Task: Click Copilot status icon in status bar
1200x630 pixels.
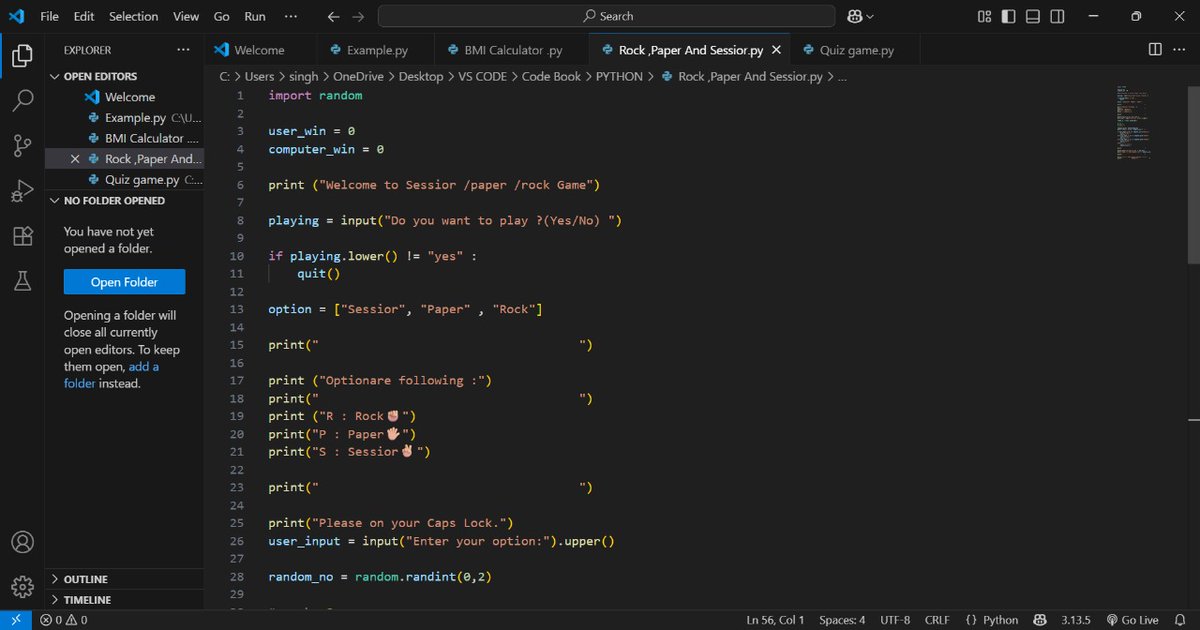Action: tap(1040, 620)
